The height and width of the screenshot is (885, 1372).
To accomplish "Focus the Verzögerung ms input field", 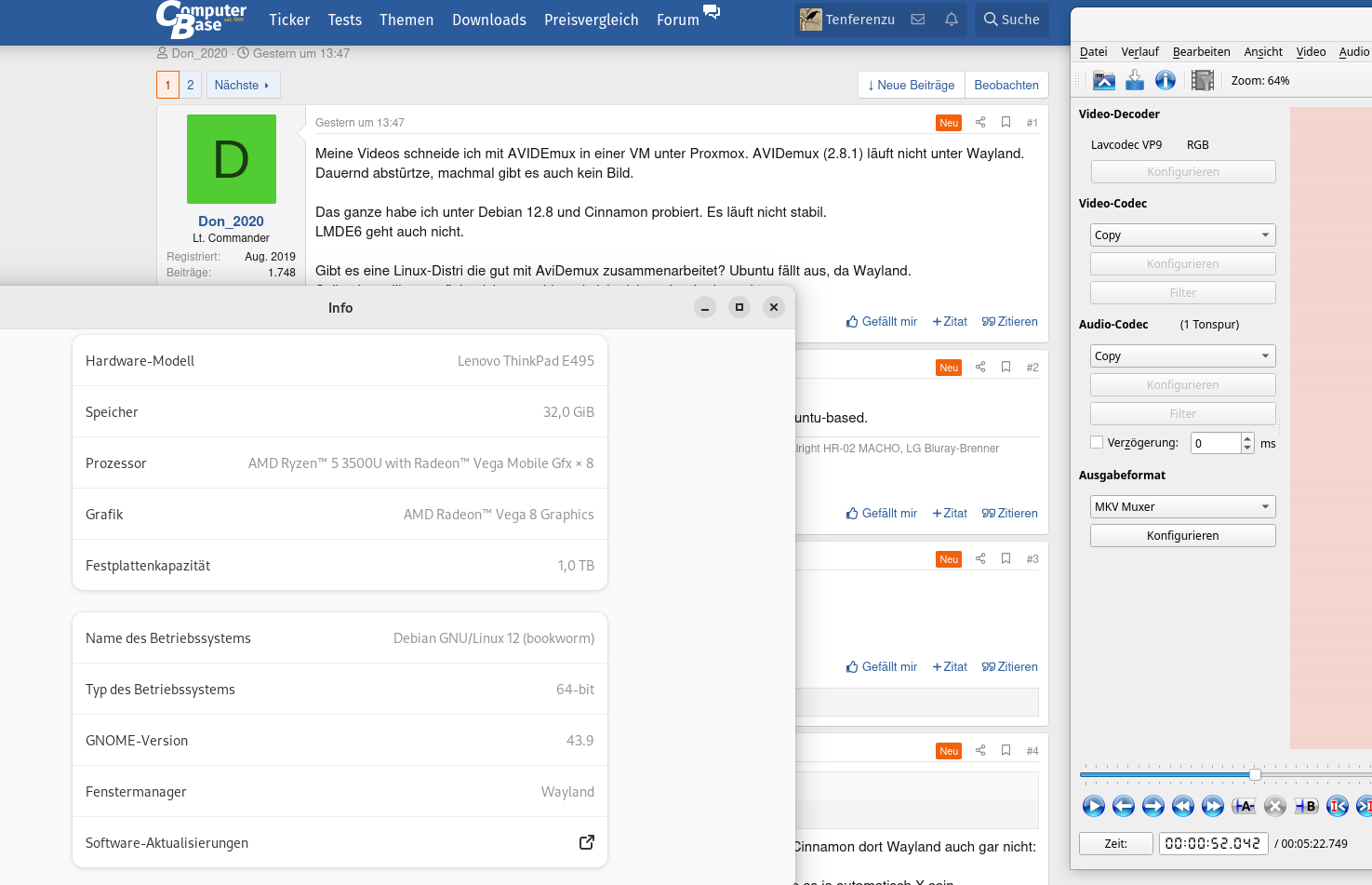I will tap(1216, 443).
